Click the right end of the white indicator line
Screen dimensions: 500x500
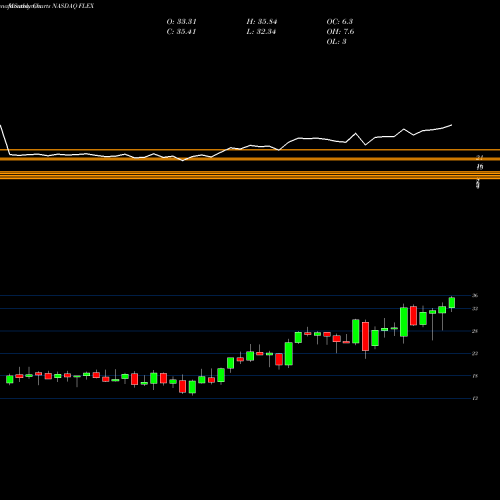pos(451,125)
